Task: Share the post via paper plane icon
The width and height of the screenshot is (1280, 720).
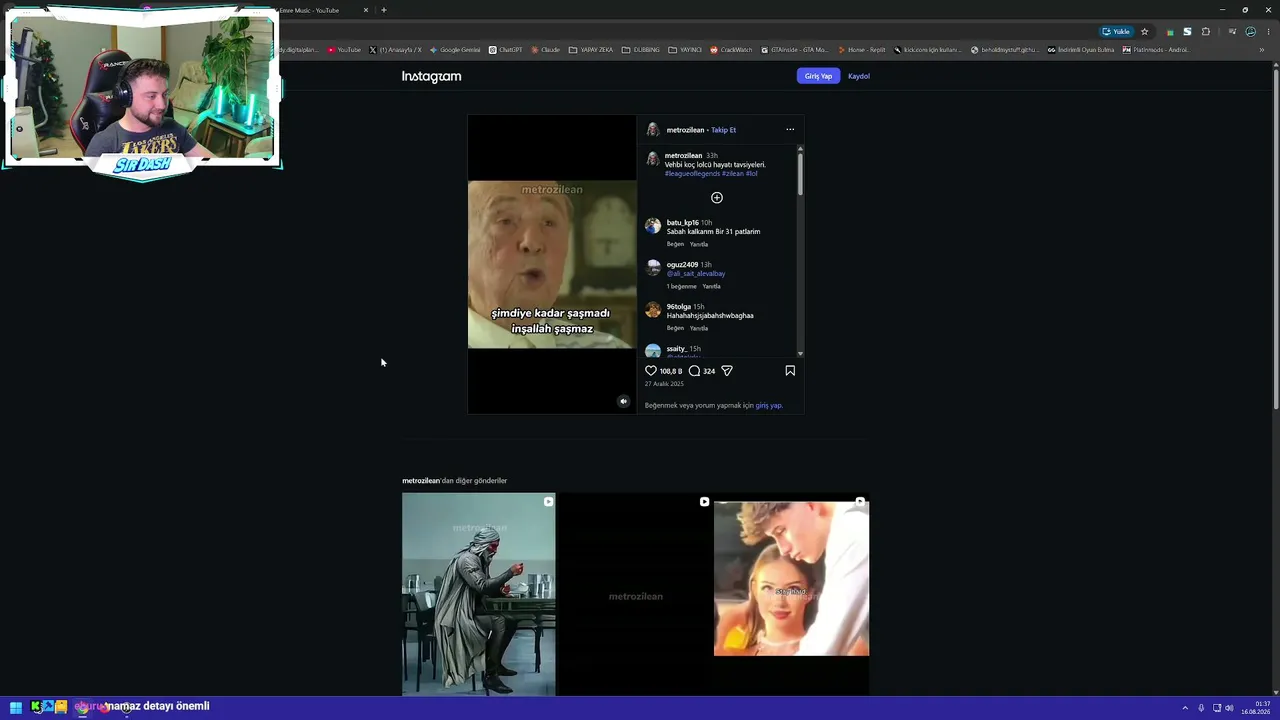Action: (x=727, y=371)
